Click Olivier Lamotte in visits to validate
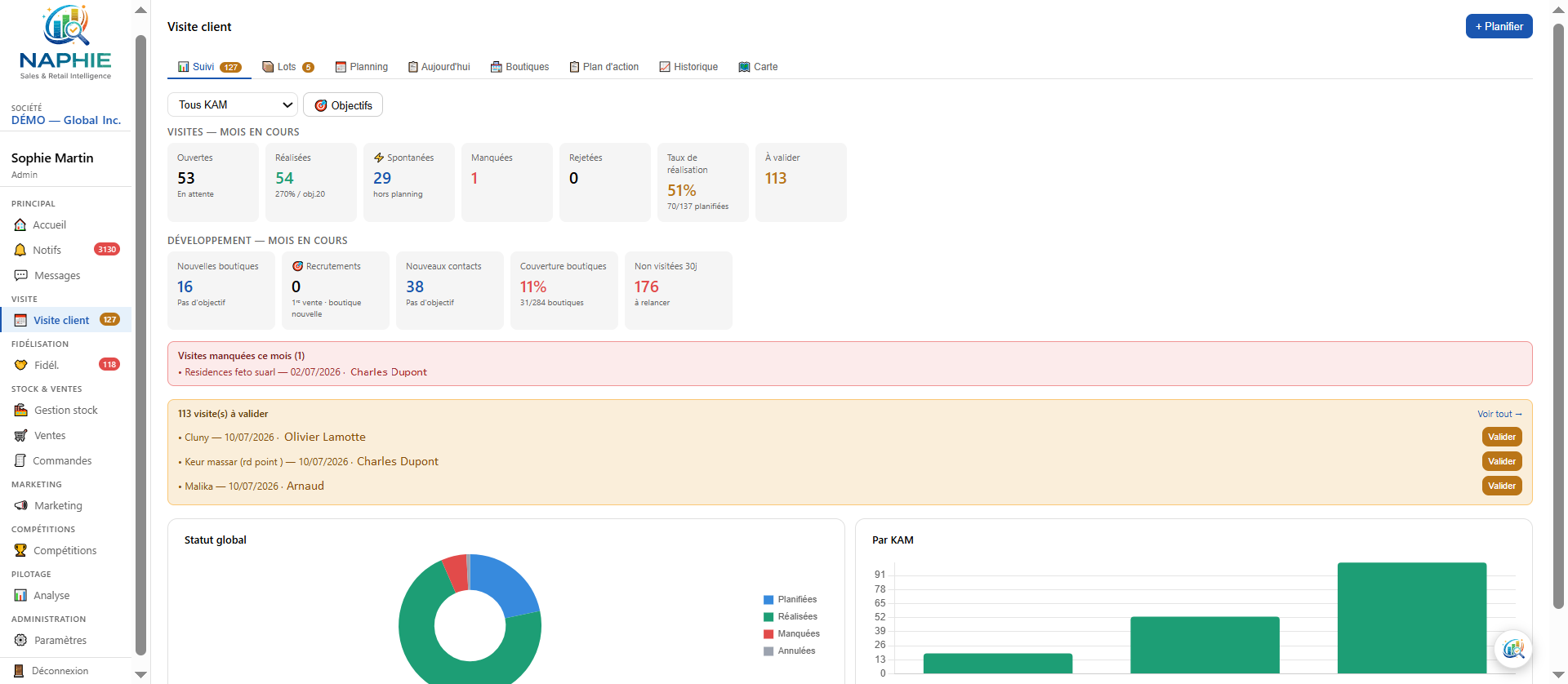This screenshot has width=1568, height=684. (325, 437)
